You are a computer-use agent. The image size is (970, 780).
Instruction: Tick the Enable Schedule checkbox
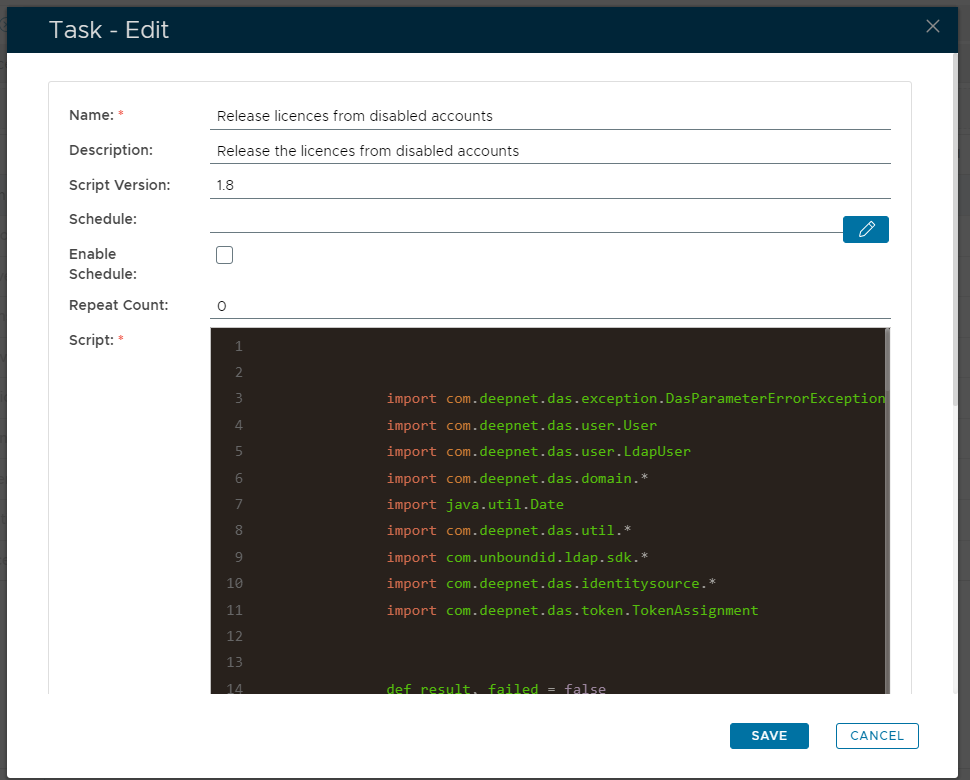[x=225, y=255]
